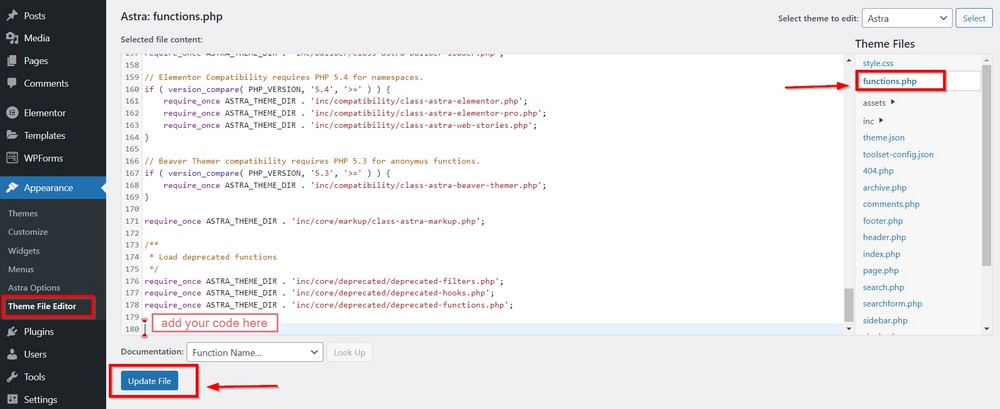Go to the Themes submenu

pyautogui.click(x=23, y=214)
